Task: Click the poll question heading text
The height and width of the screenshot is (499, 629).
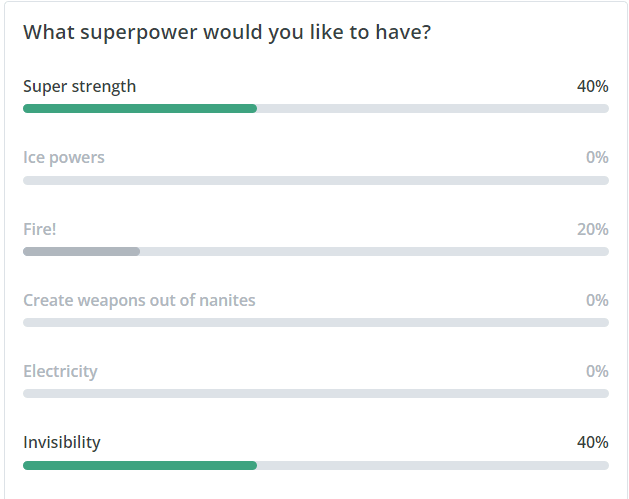Action: click(x=227, y=31)
